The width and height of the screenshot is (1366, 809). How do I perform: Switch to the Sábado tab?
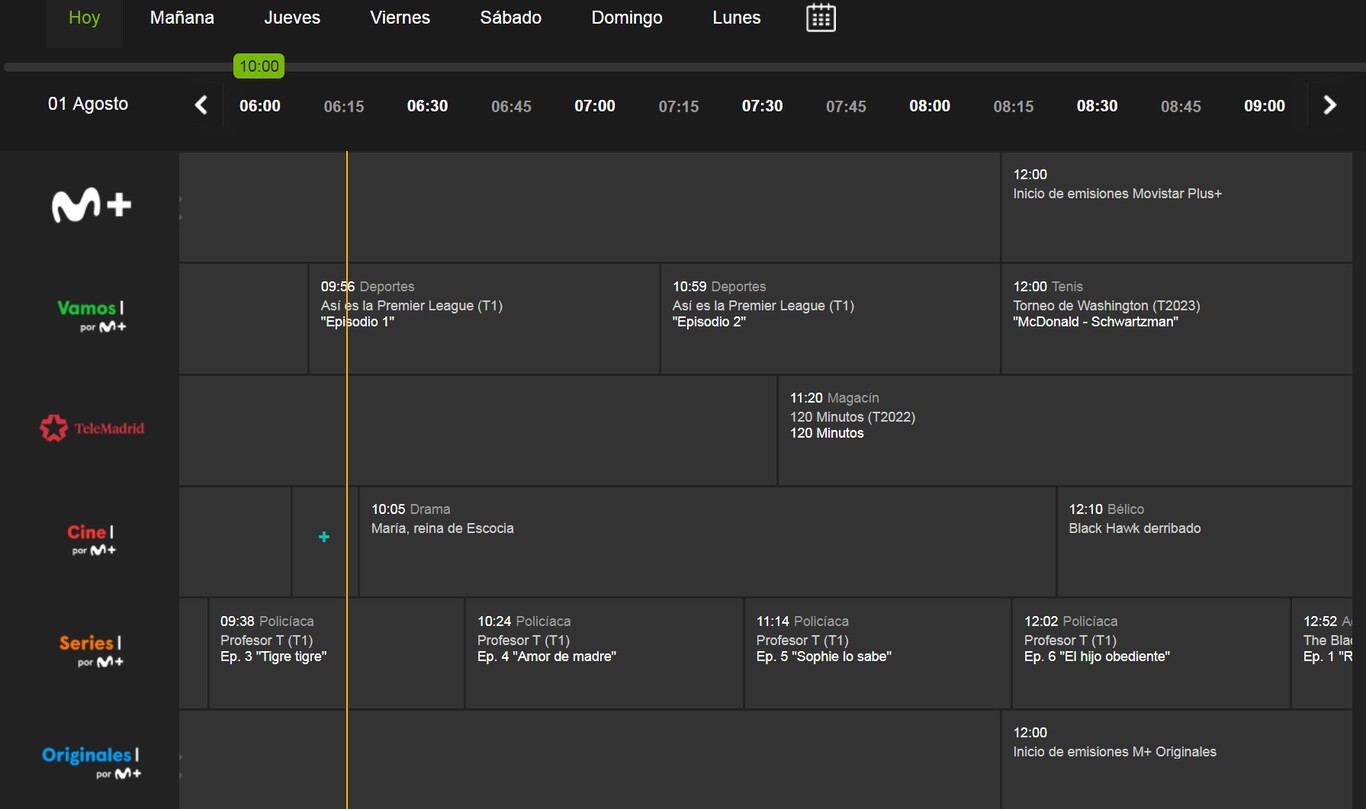coord(511,18)
